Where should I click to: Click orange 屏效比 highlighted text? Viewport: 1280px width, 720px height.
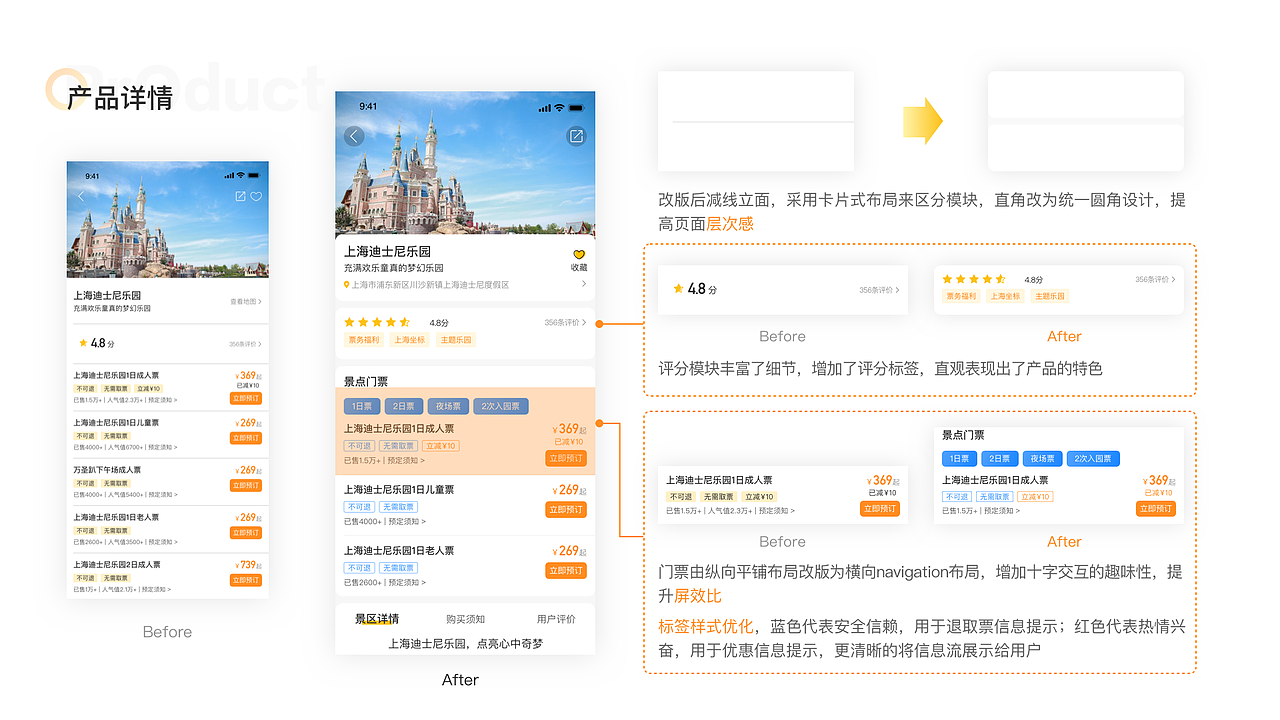(698, 596)
